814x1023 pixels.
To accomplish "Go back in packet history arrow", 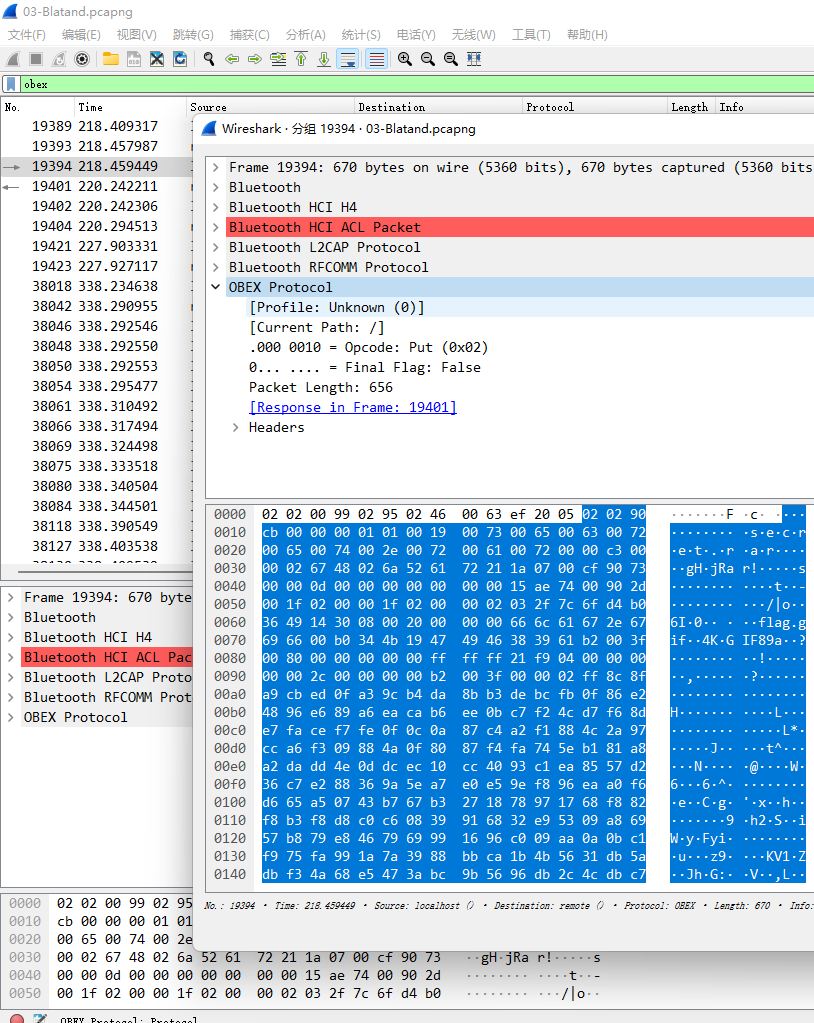I will click(232, 59).
